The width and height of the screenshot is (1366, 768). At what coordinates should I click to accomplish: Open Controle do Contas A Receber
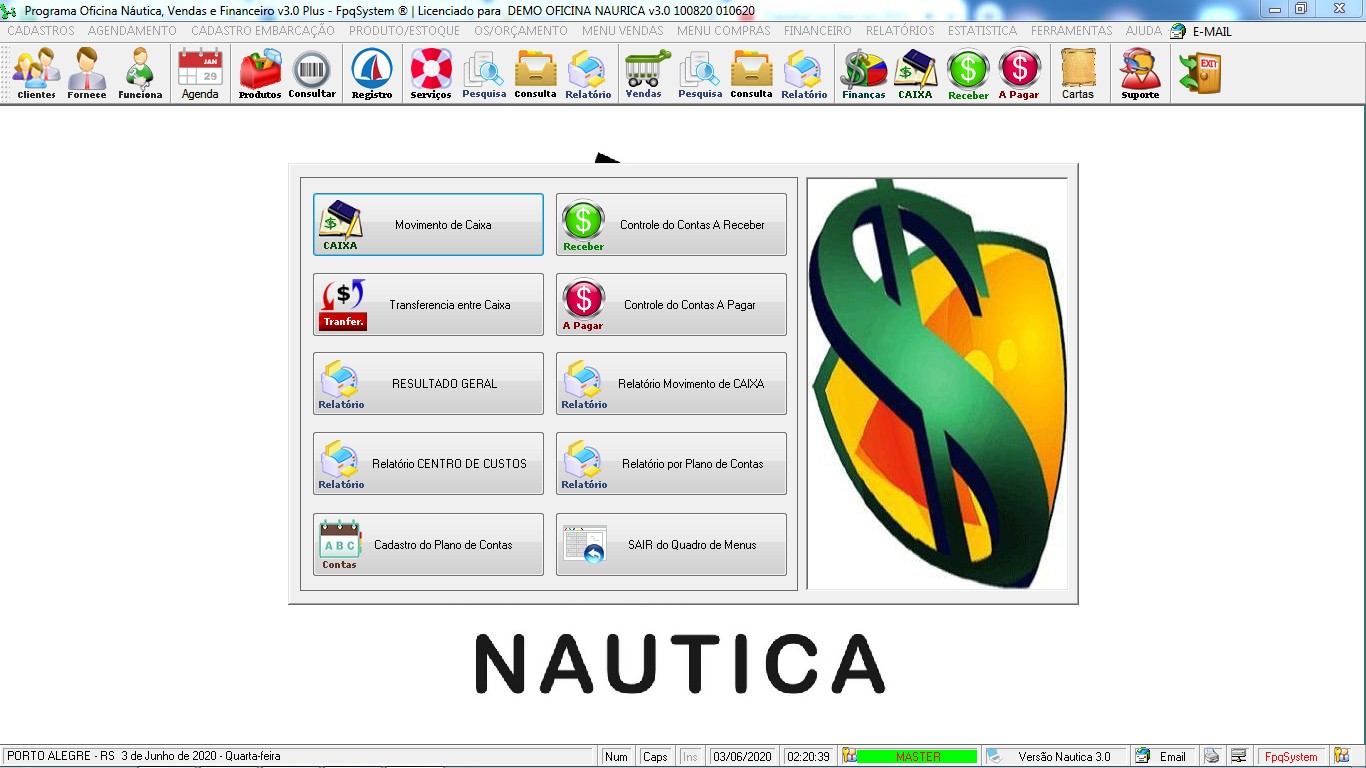click(671, 225)
